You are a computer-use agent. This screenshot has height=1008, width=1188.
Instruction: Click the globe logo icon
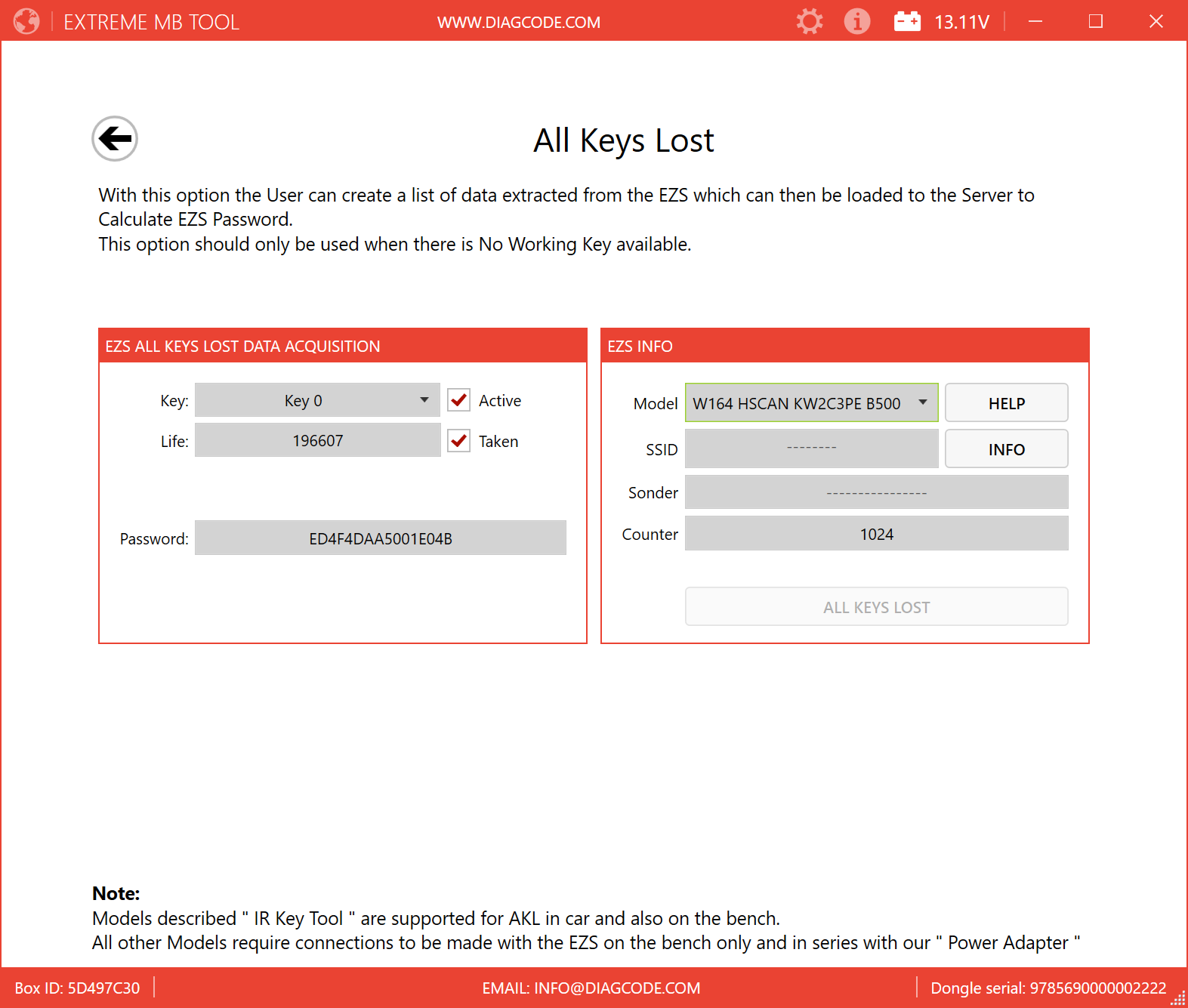[26, 21]
